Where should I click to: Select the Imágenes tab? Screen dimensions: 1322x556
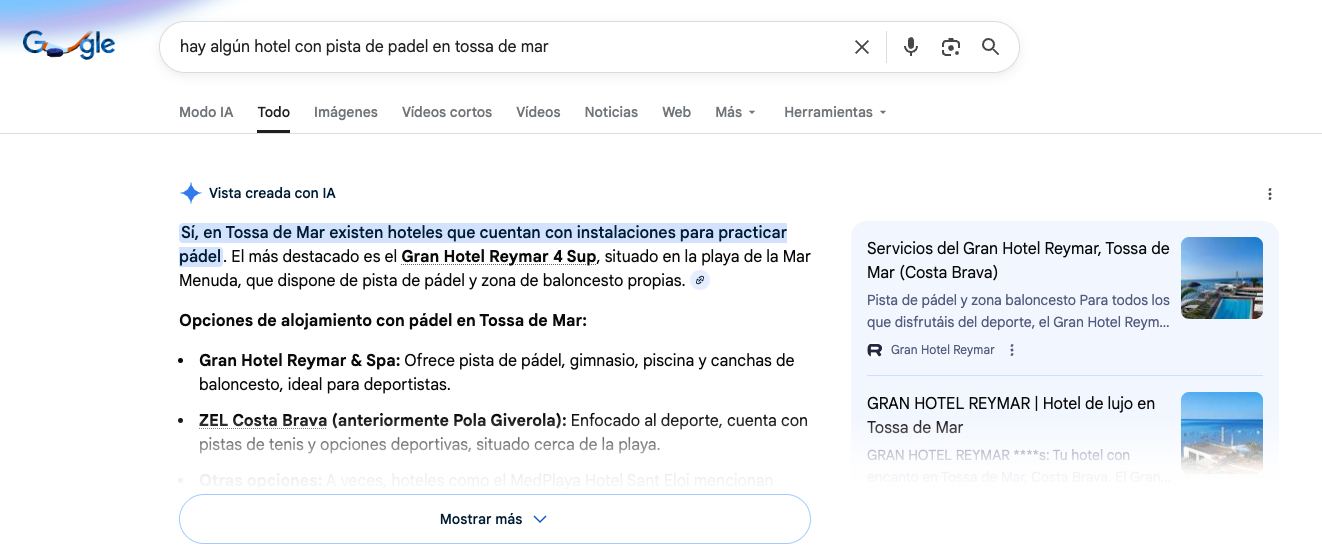coord(345,112)
